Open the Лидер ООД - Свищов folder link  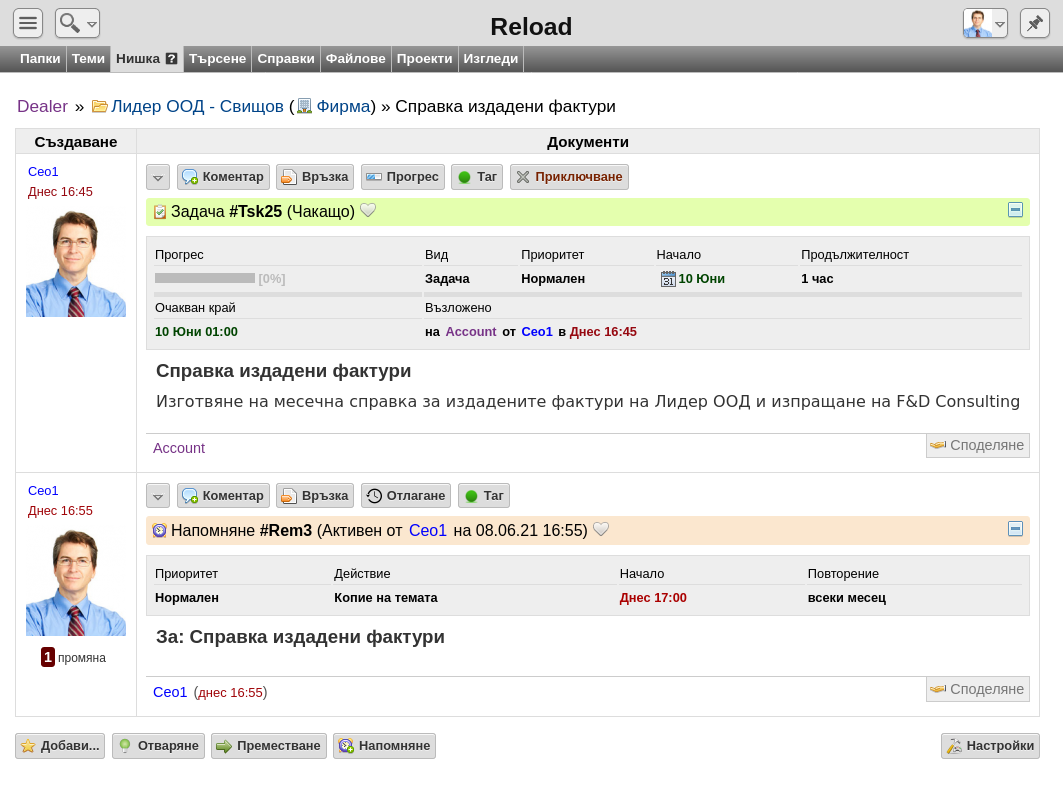click(197, 106)
